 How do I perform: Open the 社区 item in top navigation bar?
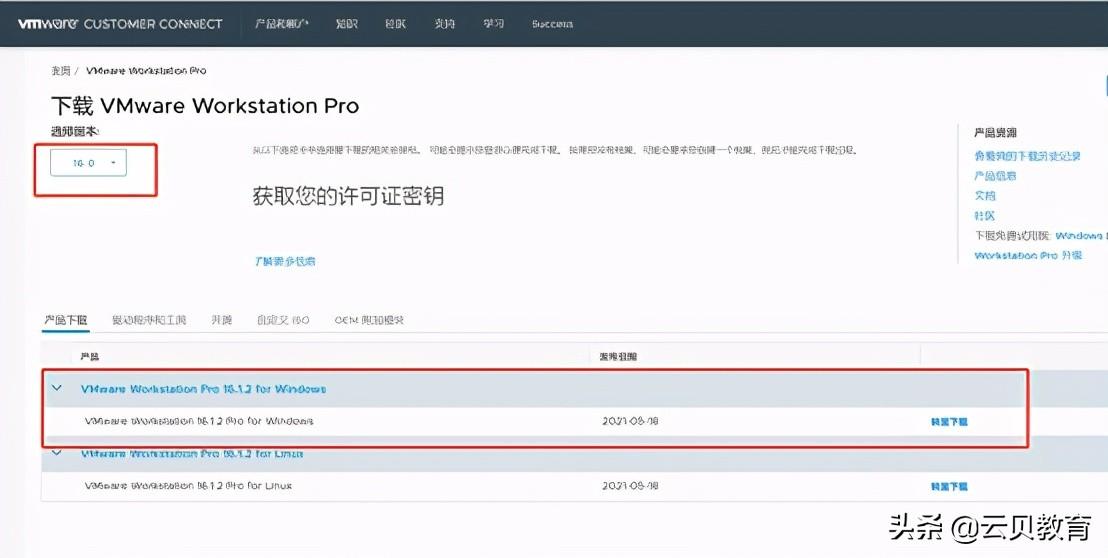395,23
